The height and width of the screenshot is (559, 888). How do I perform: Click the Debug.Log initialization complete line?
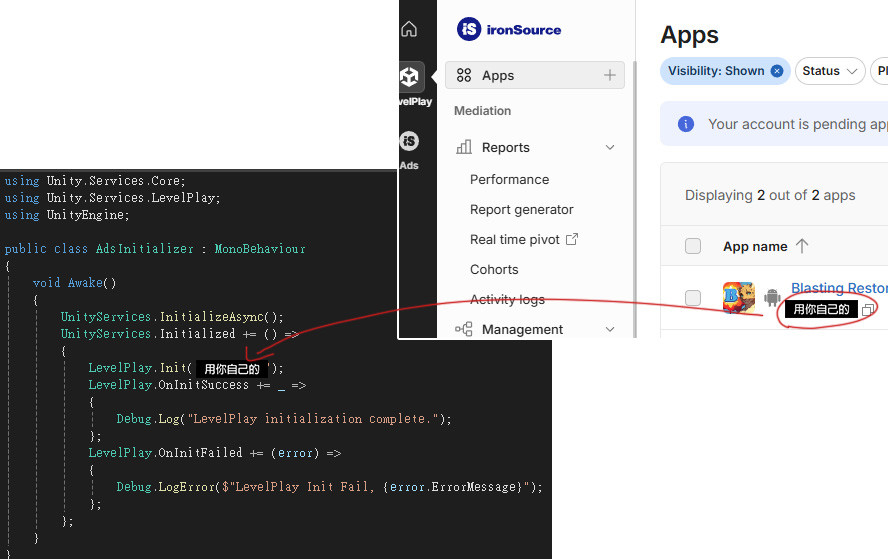click(x=284, y=419)
